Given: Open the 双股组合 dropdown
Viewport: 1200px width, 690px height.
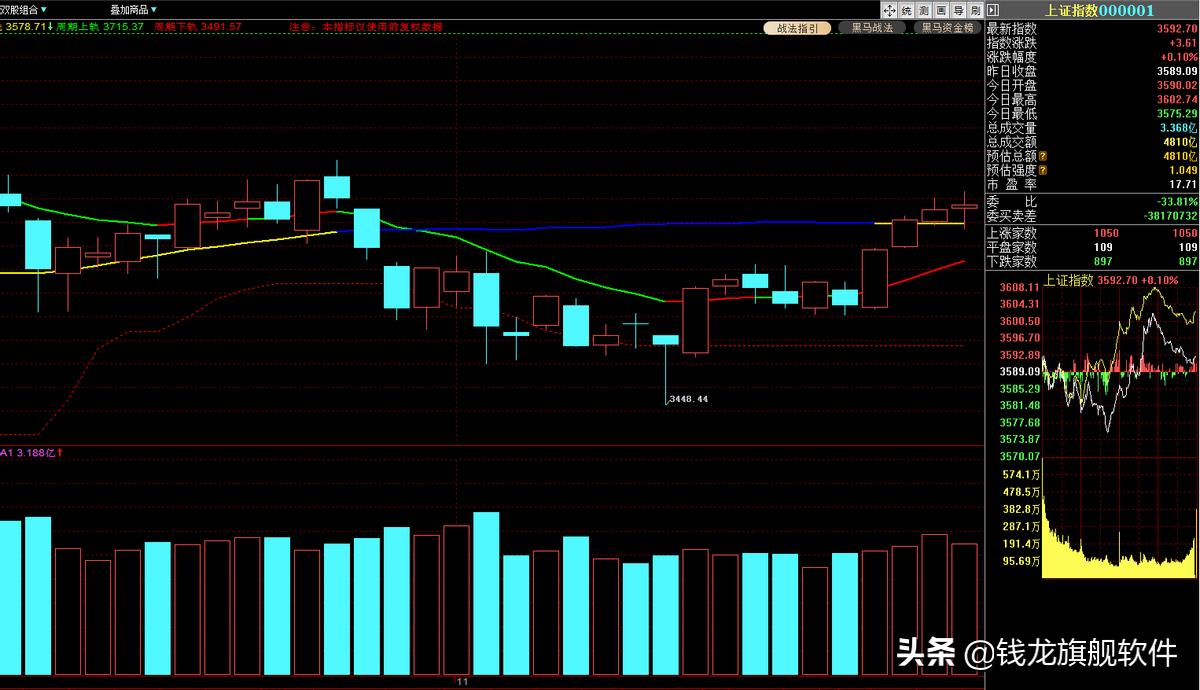Looking at the screenshot, I should pos(25,9).
